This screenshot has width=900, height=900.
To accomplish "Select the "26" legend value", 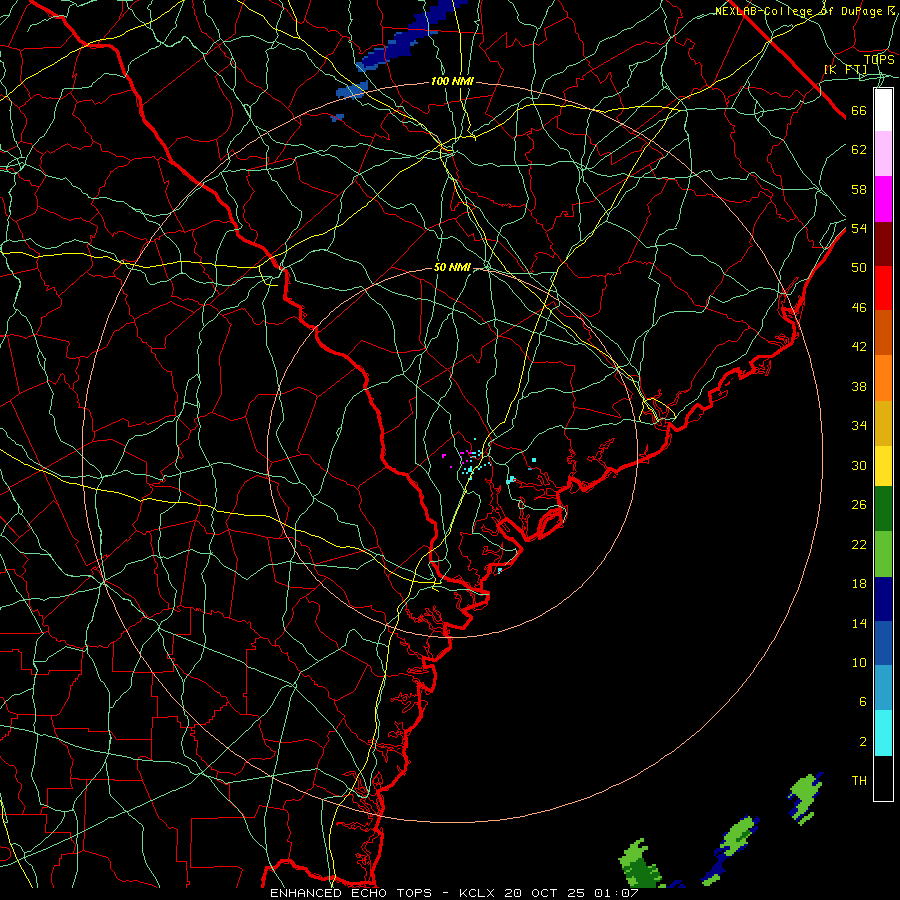I will point(859,505).
